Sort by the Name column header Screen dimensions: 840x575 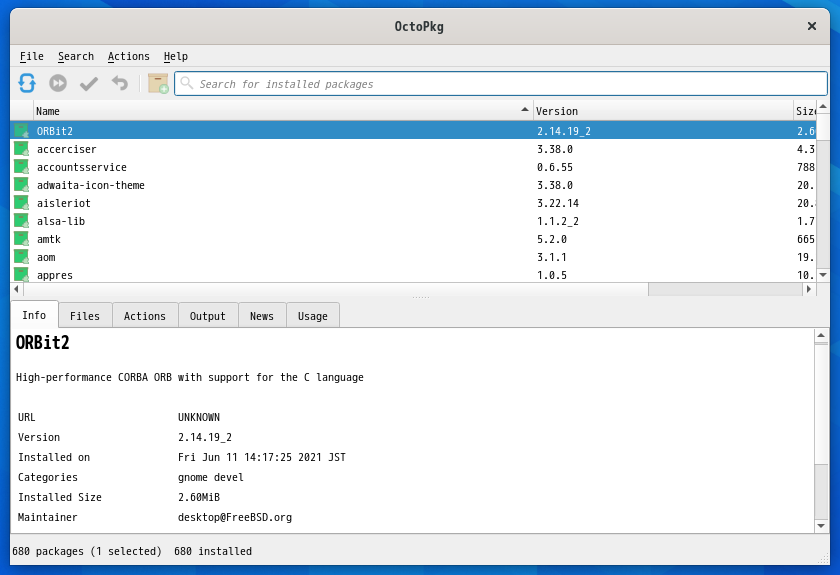pyautogui.click(x=283, y=111)
